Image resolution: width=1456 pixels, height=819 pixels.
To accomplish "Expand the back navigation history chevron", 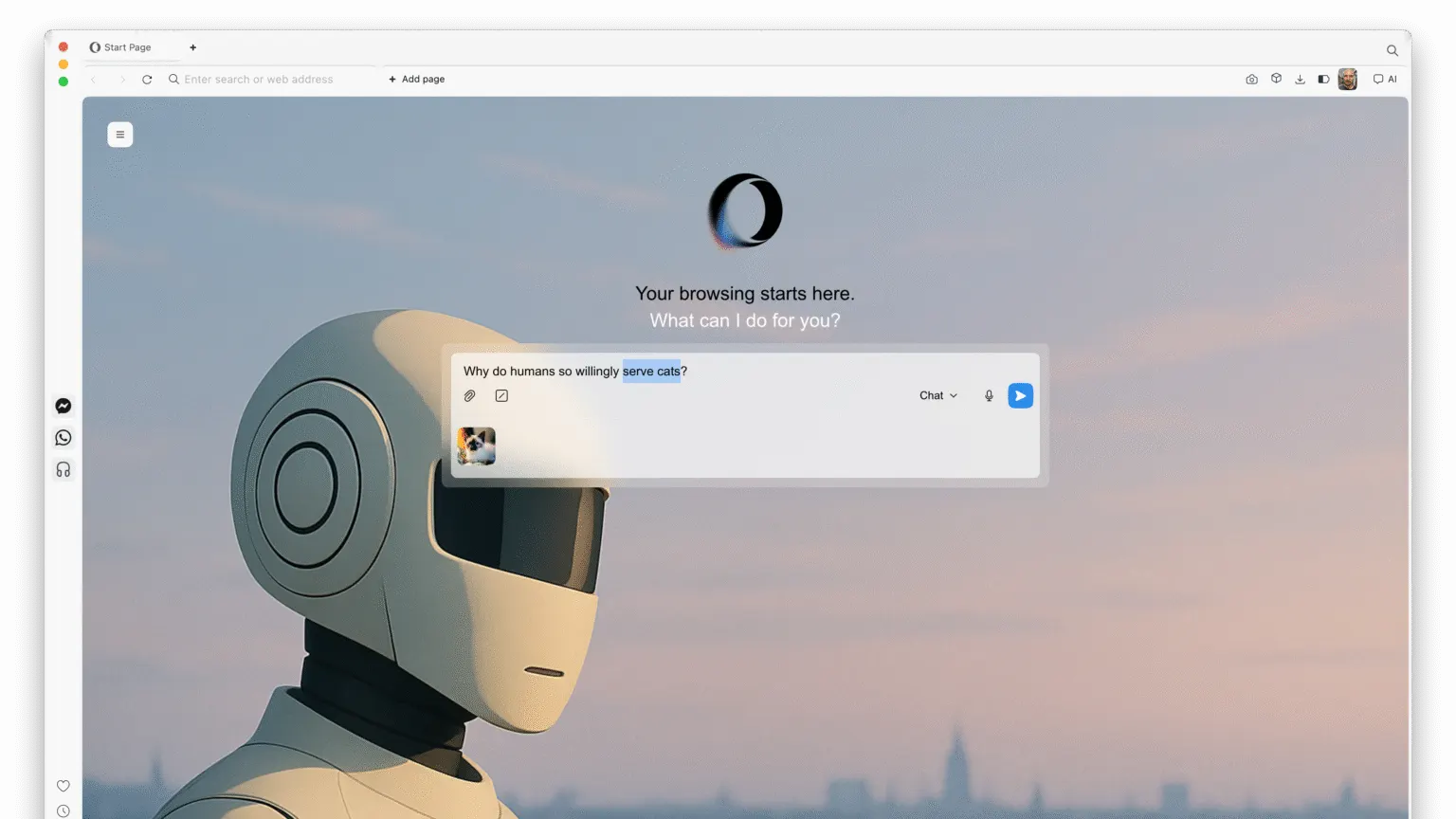I will 92,79.
